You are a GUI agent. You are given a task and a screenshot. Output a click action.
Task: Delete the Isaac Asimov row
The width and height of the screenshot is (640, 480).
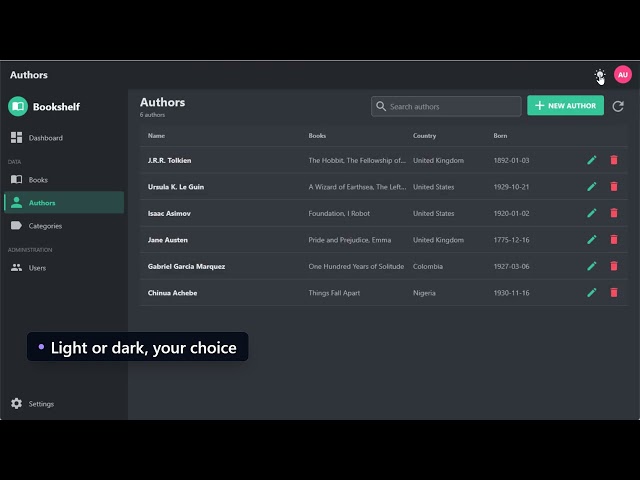click(x=614, y=213)
